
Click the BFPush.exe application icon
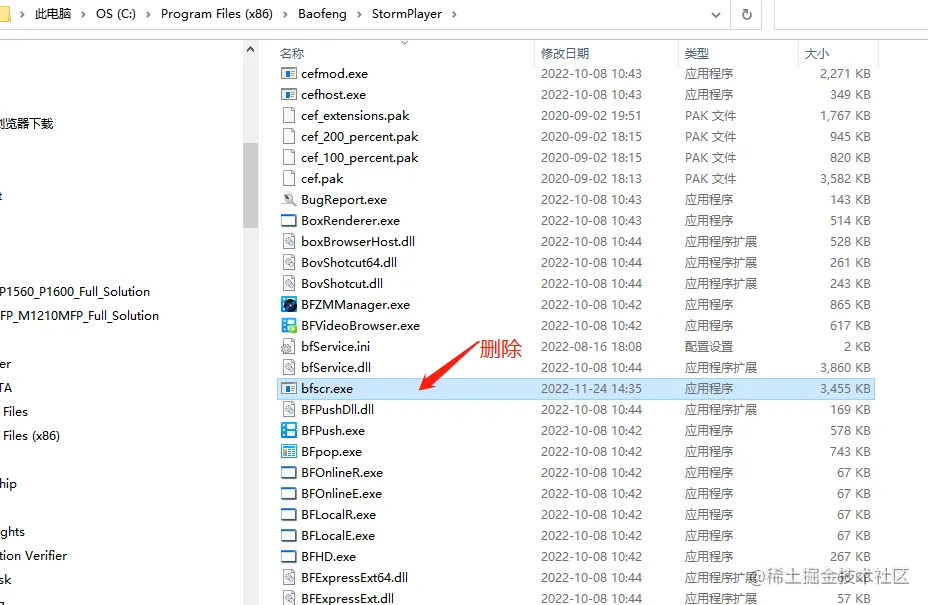point(289,430)
